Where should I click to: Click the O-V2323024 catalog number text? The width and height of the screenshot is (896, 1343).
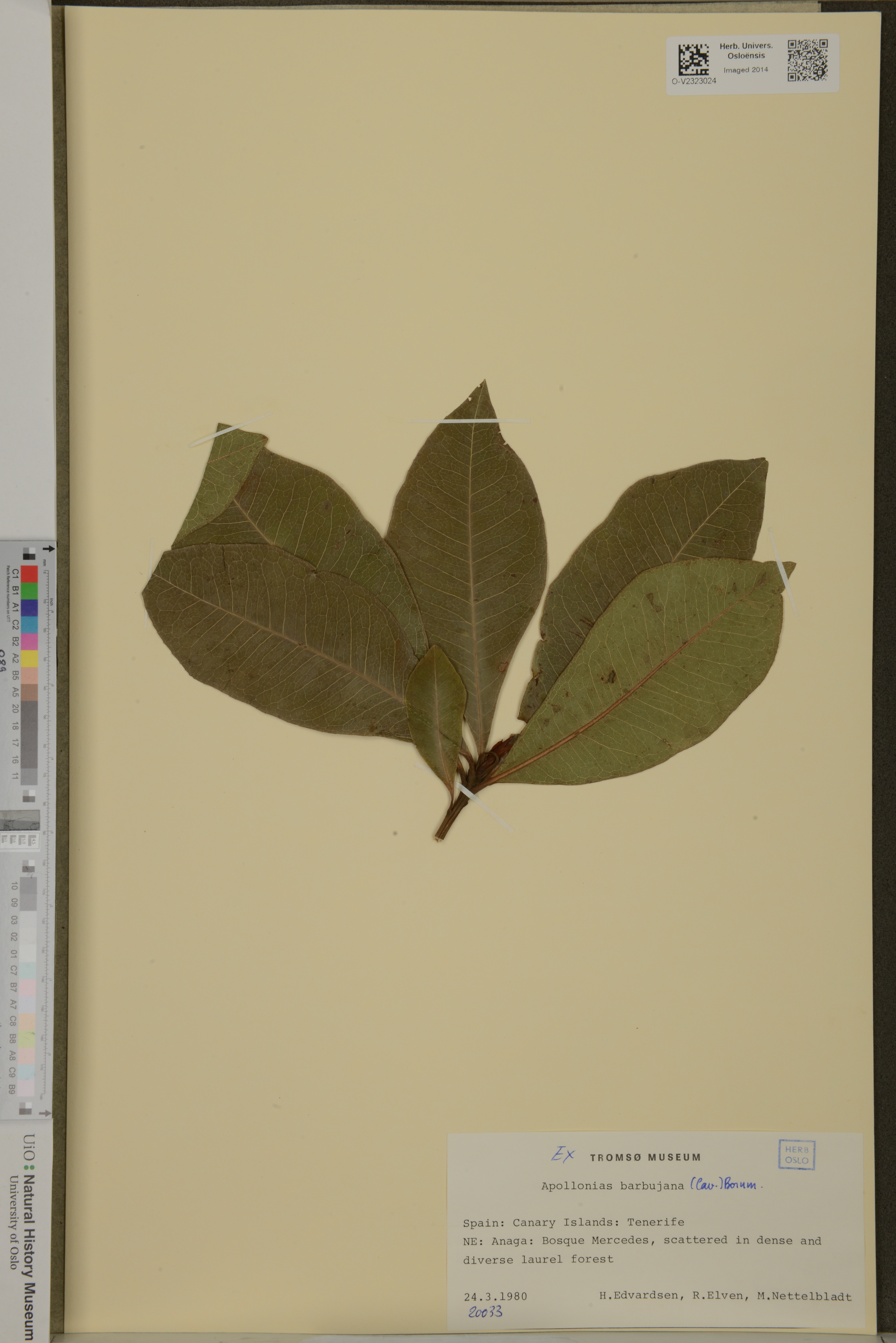pyautogui.click(x=694, y=81)
